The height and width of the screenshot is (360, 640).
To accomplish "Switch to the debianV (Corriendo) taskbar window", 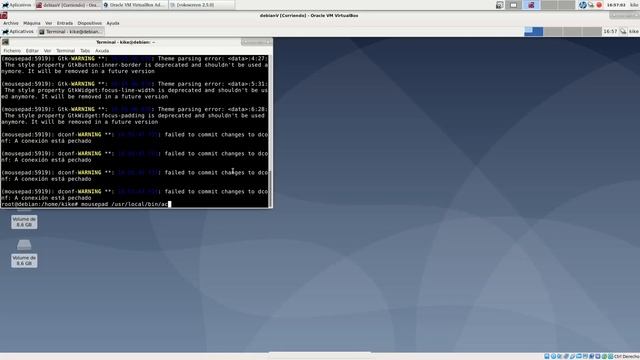I will [68, 5].
